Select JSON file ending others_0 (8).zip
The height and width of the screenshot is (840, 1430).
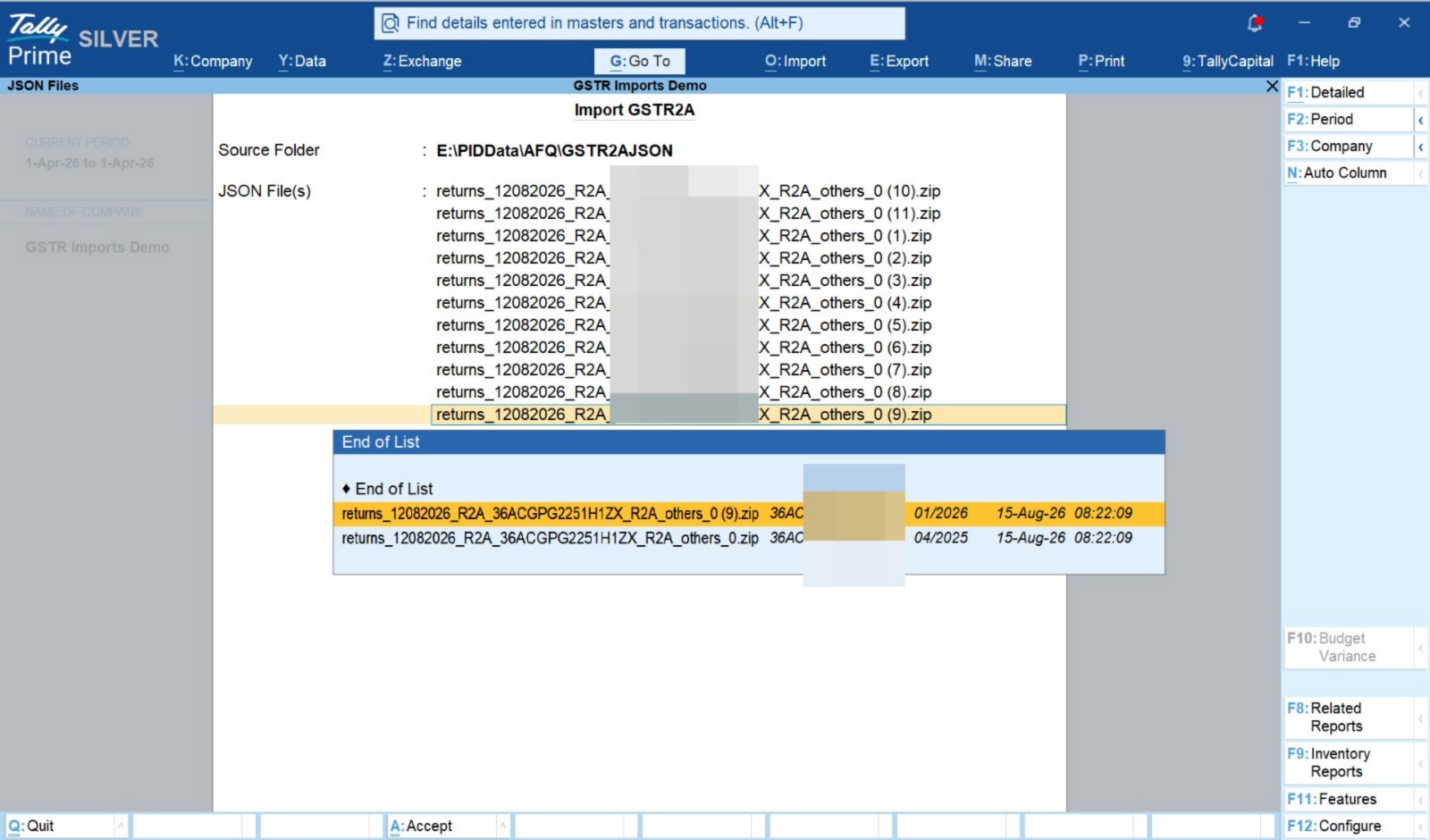(x=684, y=392)
